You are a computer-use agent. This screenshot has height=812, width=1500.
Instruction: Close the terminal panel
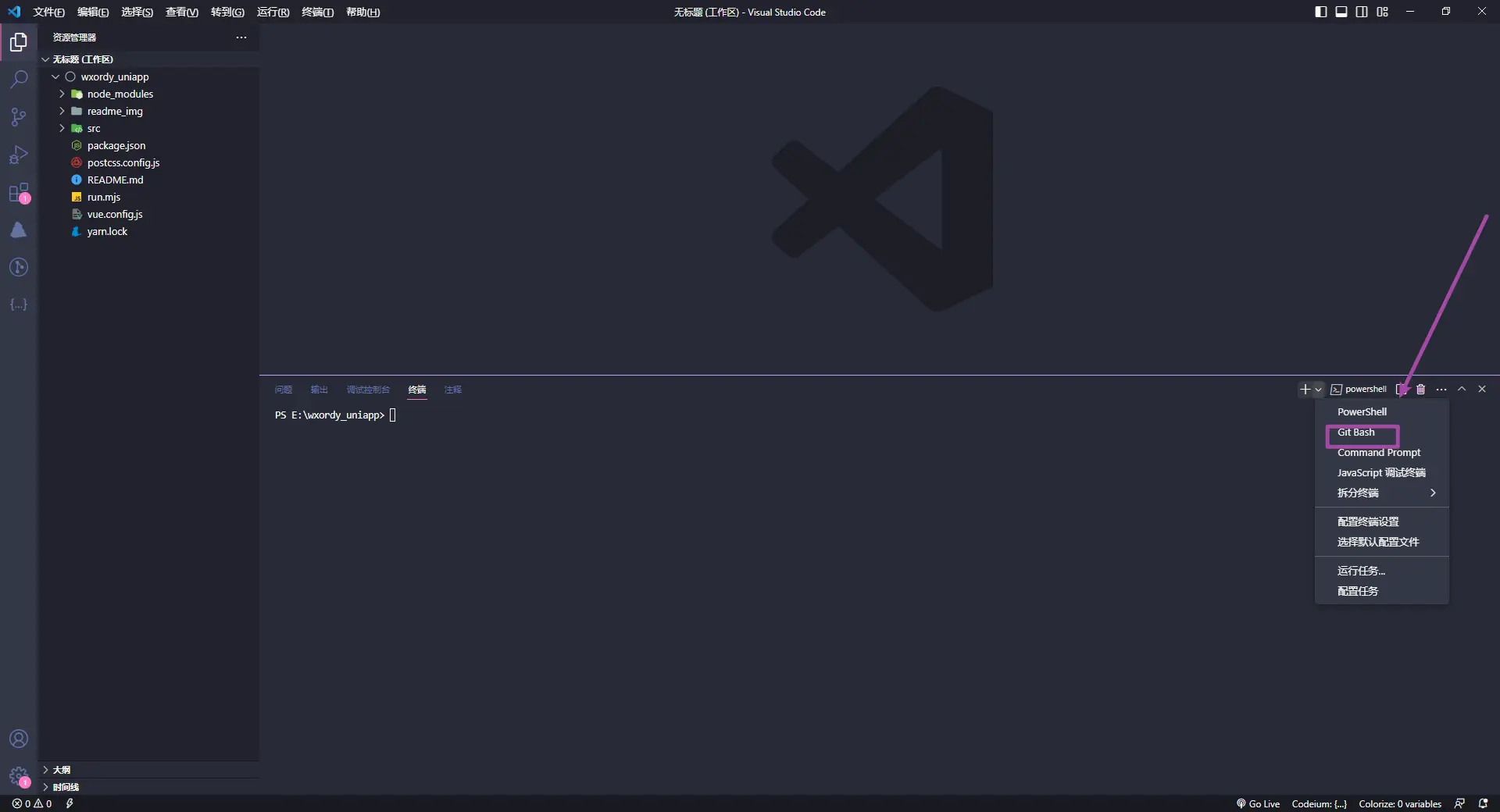1482,389
